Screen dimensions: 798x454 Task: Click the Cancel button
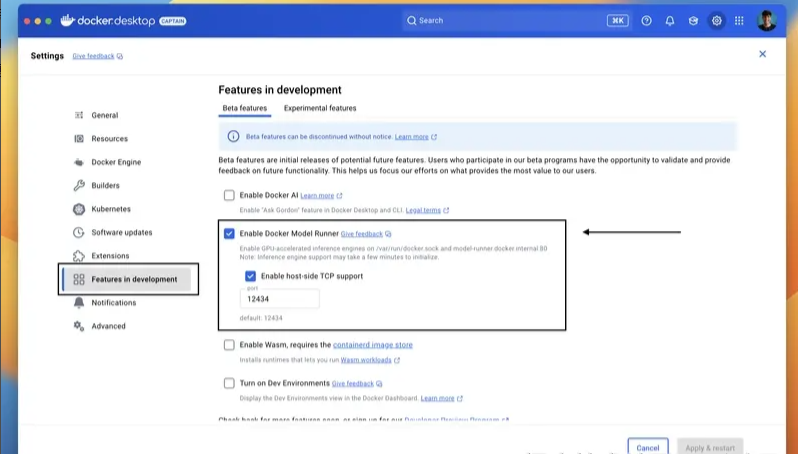(x=648, y=447)
